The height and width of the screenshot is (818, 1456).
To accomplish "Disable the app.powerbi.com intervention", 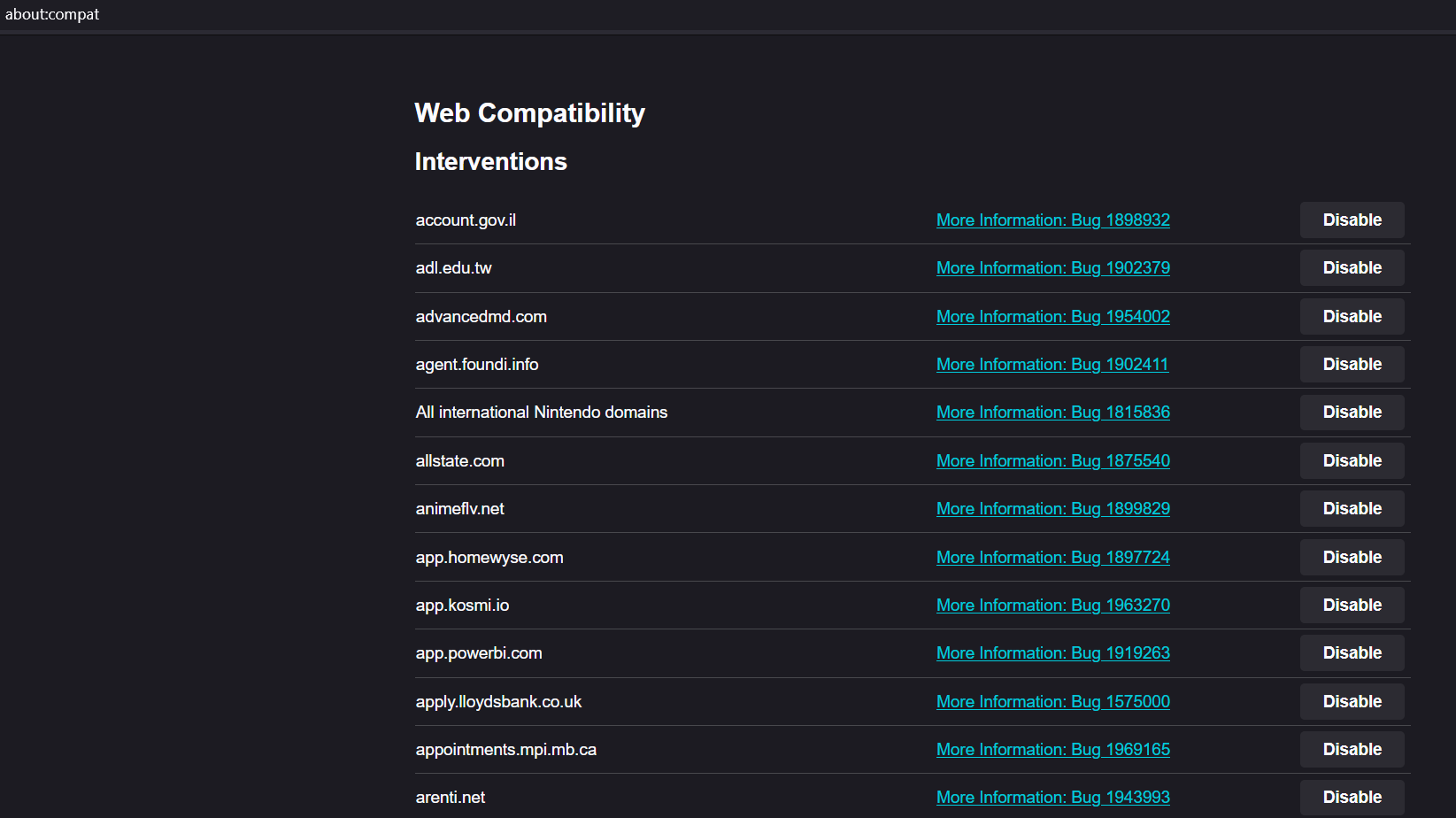I will [1352, 652].
